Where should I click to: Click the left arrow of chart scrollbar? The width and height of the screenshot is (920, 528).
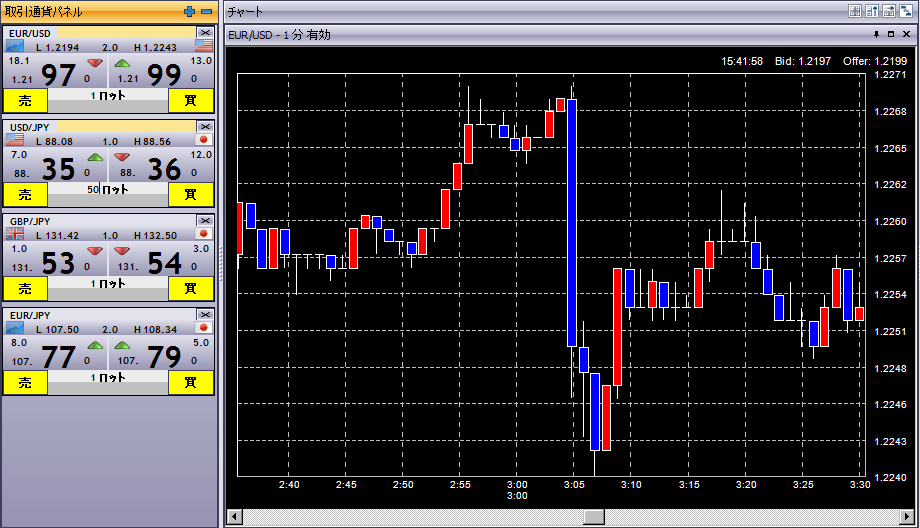pos(234,516)
